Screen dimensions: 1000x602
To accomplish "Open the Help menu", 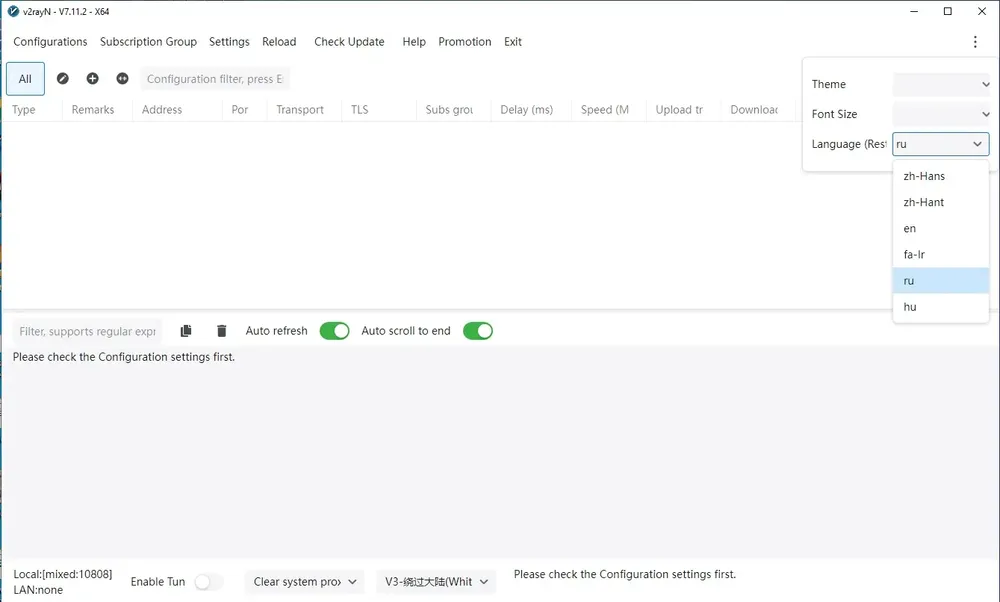I will tap(414, 41).
